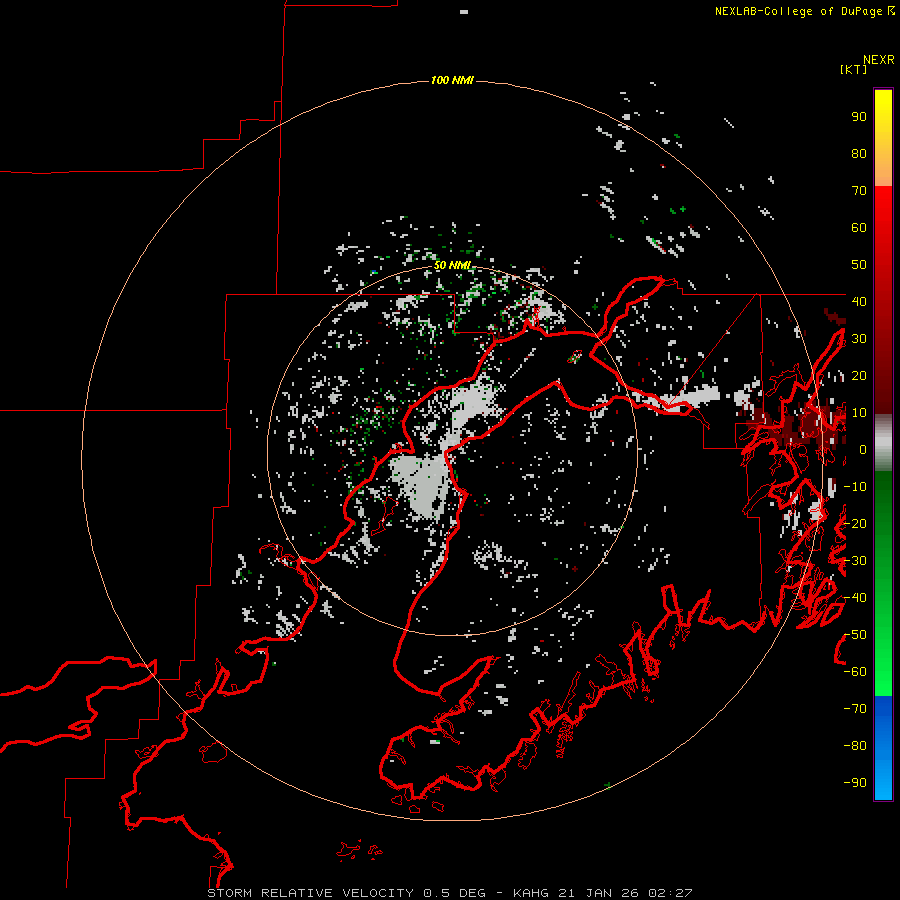Click the -80 knot scale value
Screen dimensions: 900x900
click(855, 746)
